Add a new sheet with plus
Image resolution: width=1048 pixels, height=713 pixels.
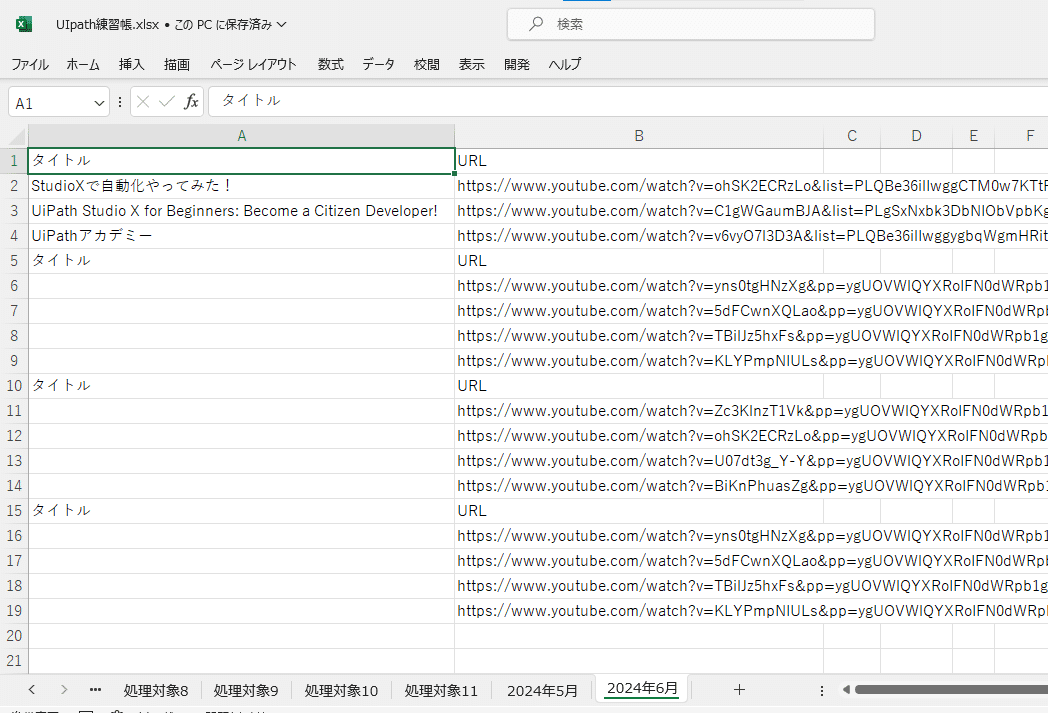tap(739, 690)
